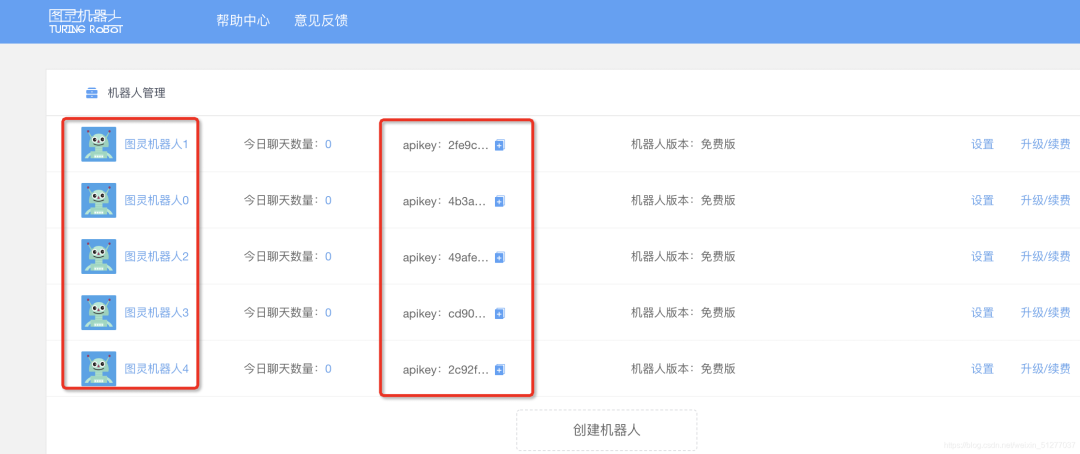Click avatar of 图灵机器人0

pos(98,200)
